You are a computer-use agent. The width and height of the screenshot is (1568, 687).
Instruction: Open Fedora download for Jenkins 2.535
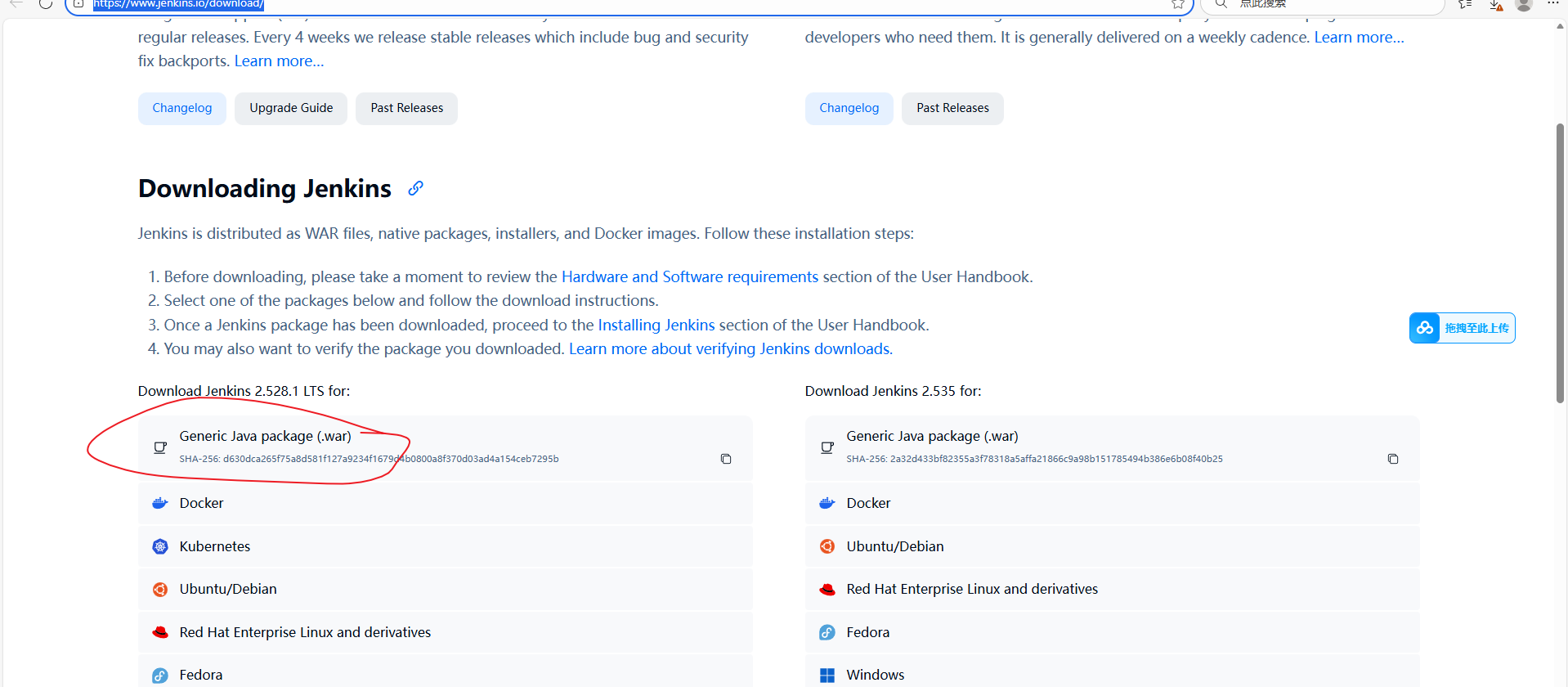coord(1112,632)
